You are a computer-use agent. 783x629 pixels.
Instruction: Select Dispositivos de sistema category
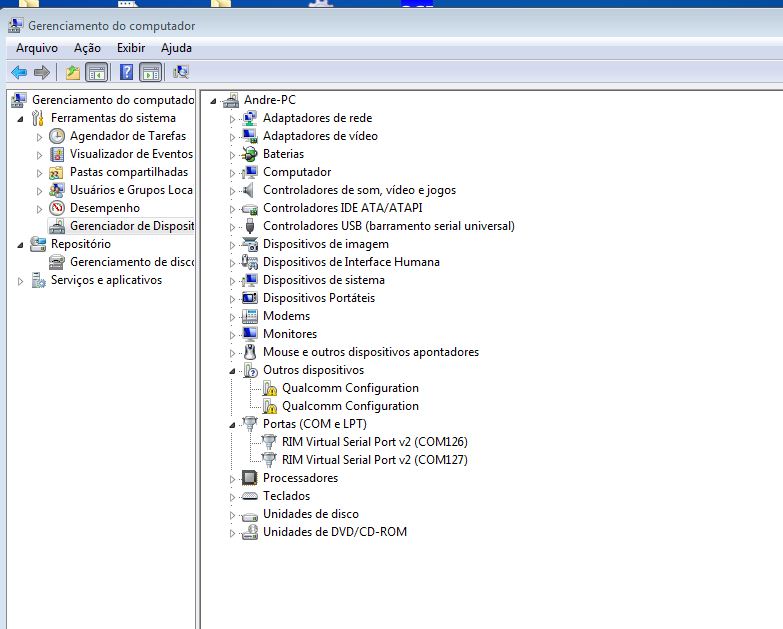pos(324,280)
